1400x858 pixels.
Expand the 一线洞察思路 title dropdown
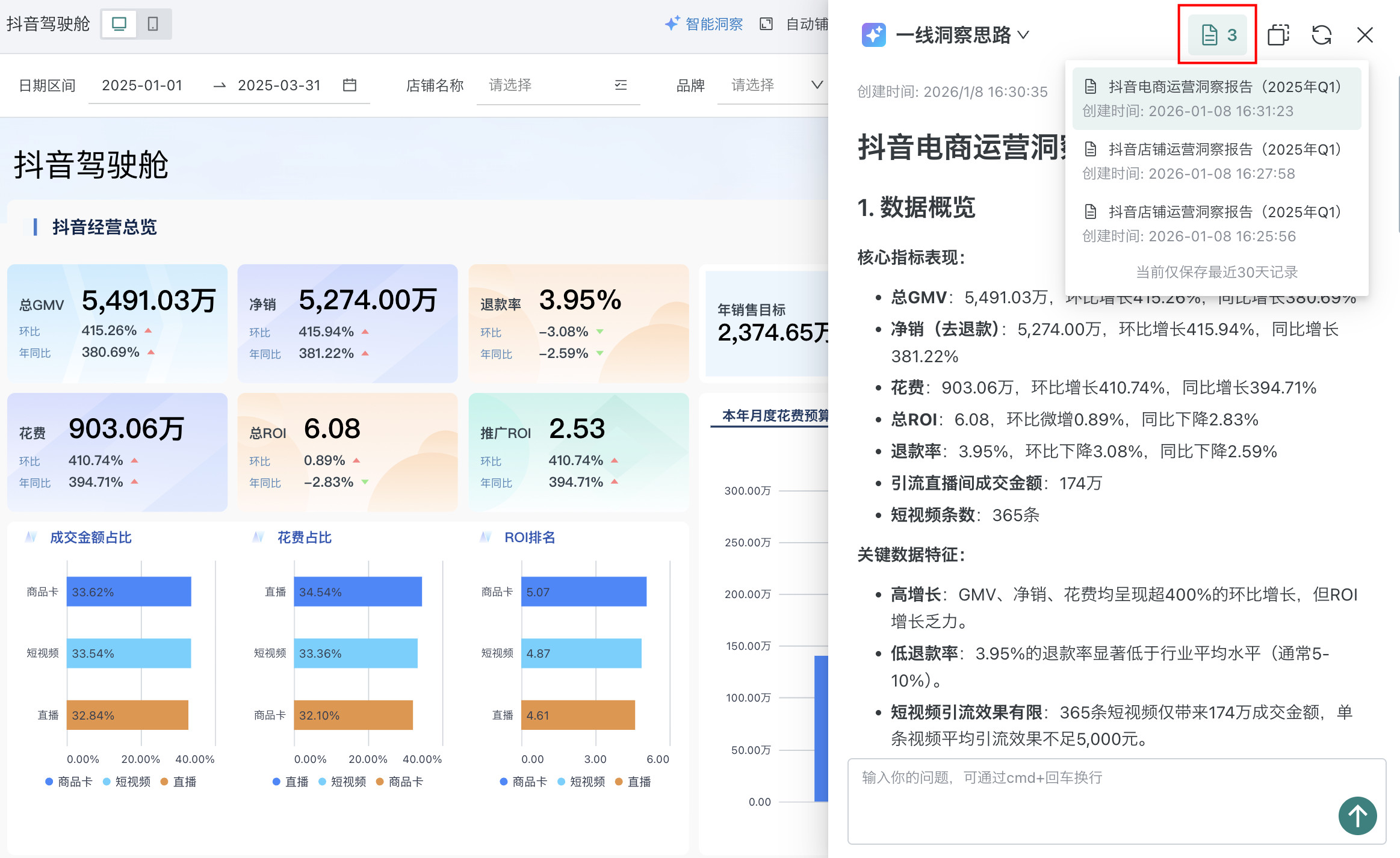tap(1023, 35)
